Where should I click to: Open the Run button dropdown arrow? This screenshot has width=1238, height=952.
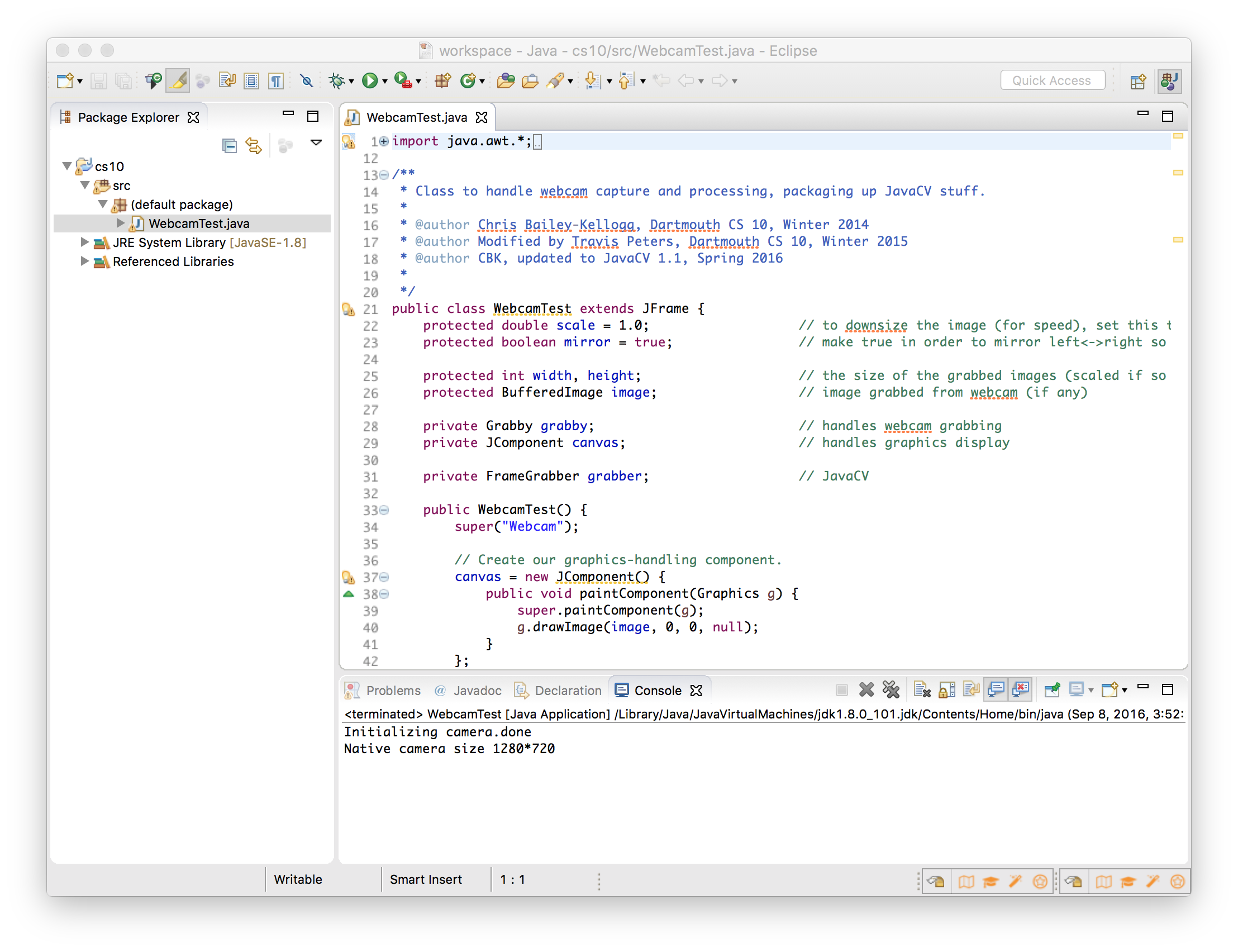pos(384,82)
